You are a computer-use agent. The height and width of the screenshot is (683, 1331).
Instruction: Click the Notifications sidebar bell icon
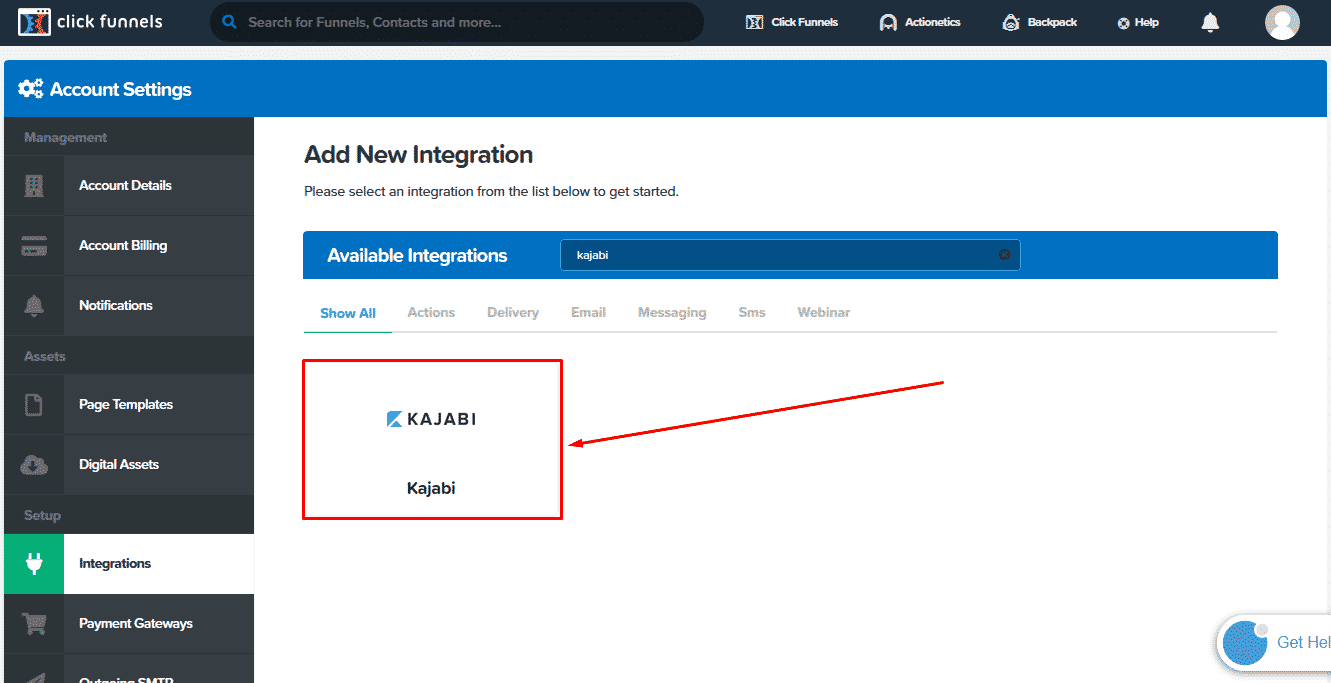34,305
